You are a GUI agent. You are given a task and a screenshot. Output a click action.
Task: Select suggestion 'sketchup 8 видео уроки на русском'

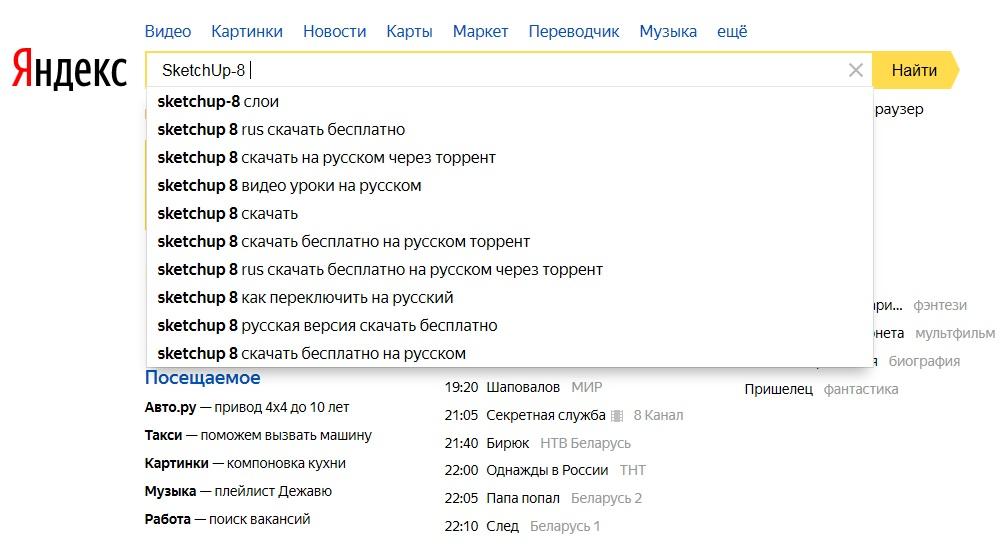click(510, 185)
